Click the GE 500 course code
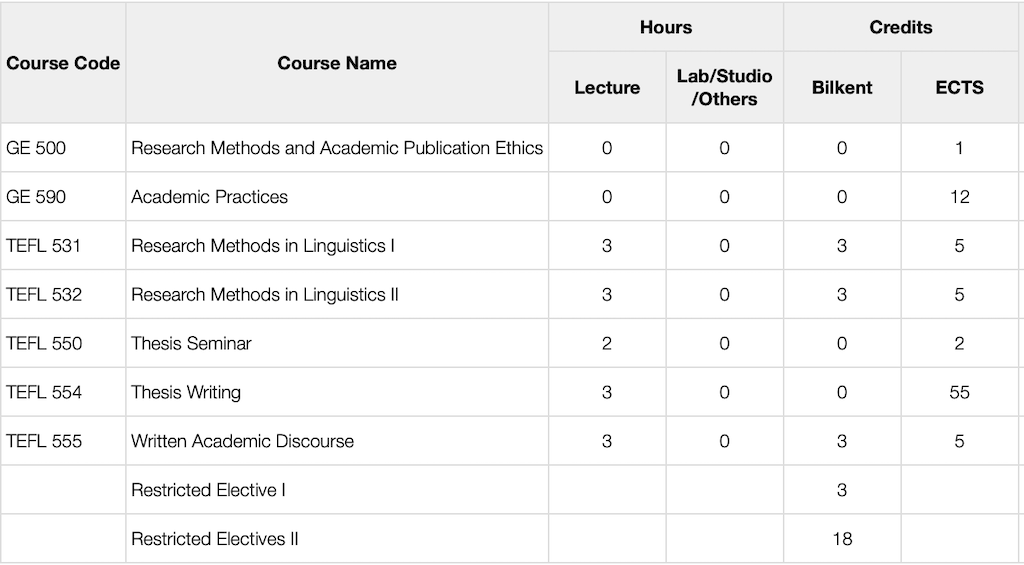The height and width of the screenshot is (565, 1024). click(36, 148)
